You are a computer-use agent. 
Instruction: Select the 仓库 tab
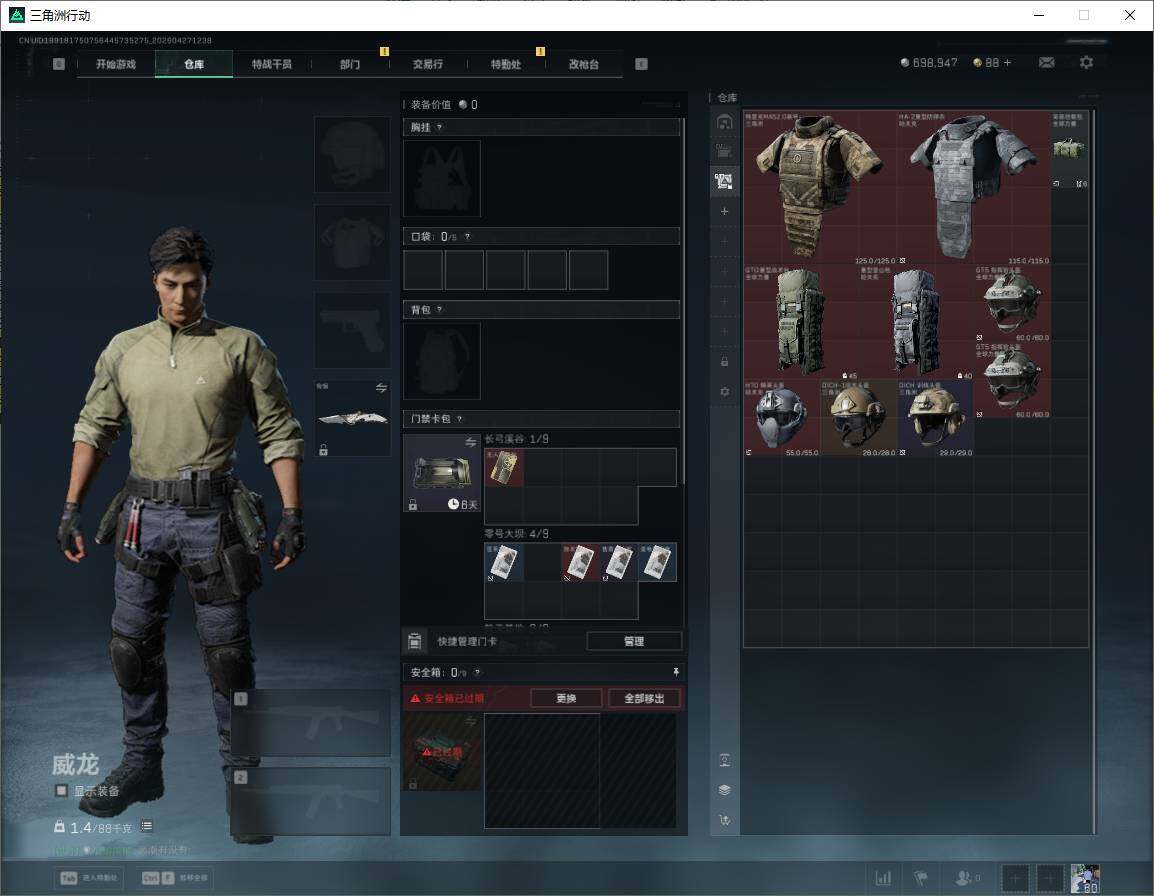click(x=194, y=64)
